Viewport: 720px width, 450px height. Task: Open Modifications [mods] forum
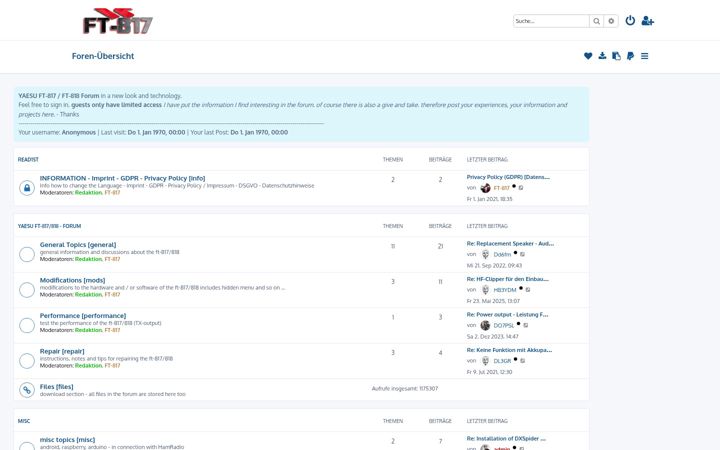click(72, 280)
